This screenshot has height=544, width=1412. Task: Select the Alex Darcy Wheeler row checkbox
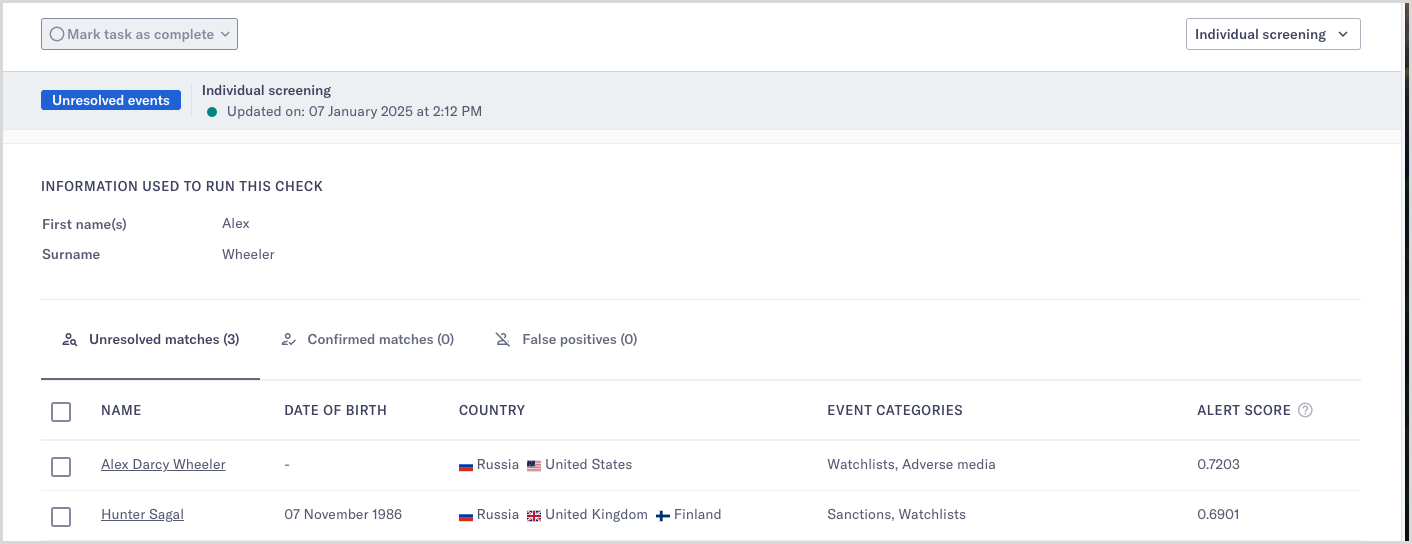pos(61,466)
